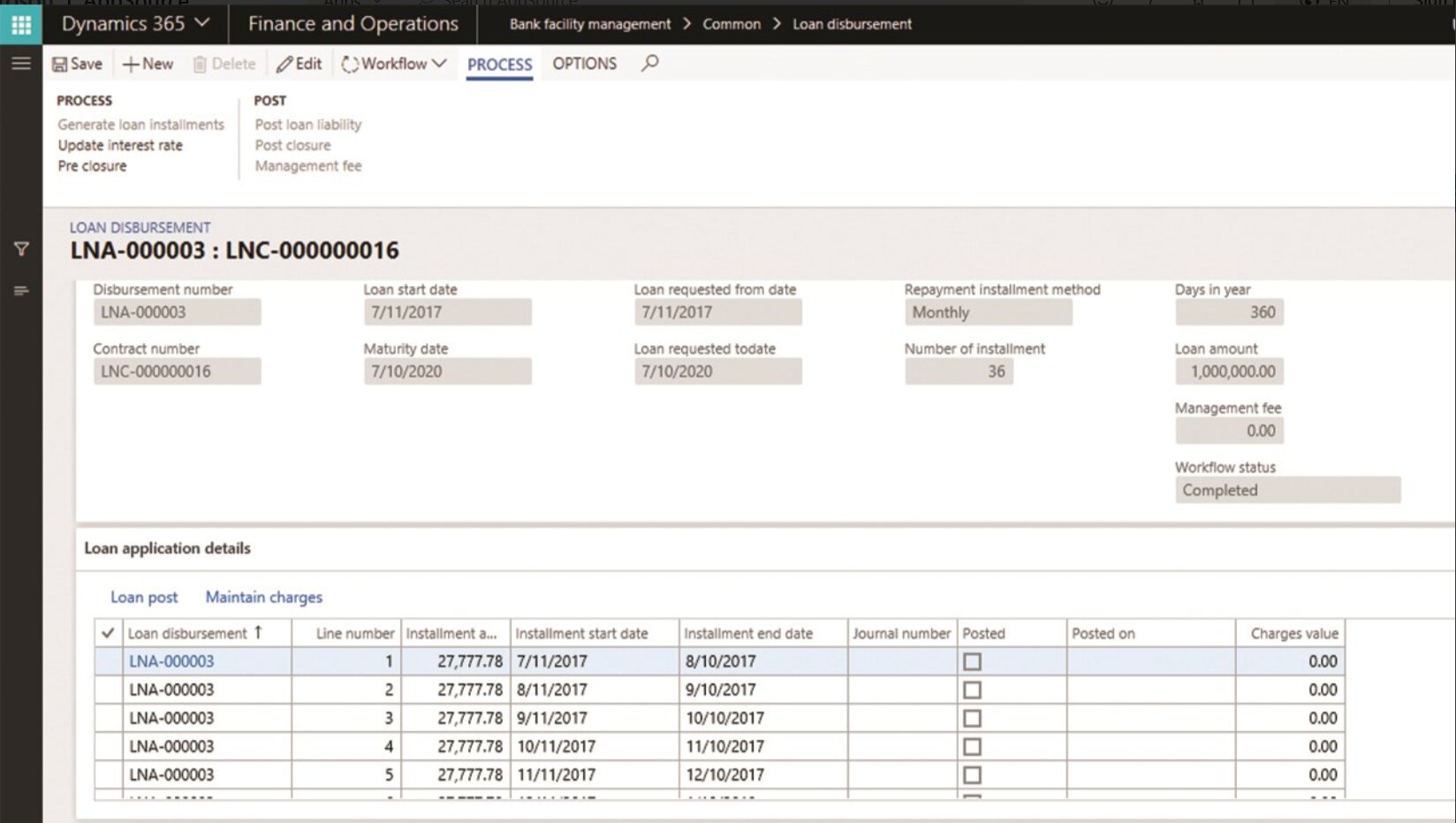
Task: Click the Loan amount field
Action: (x=1229, y=371)
